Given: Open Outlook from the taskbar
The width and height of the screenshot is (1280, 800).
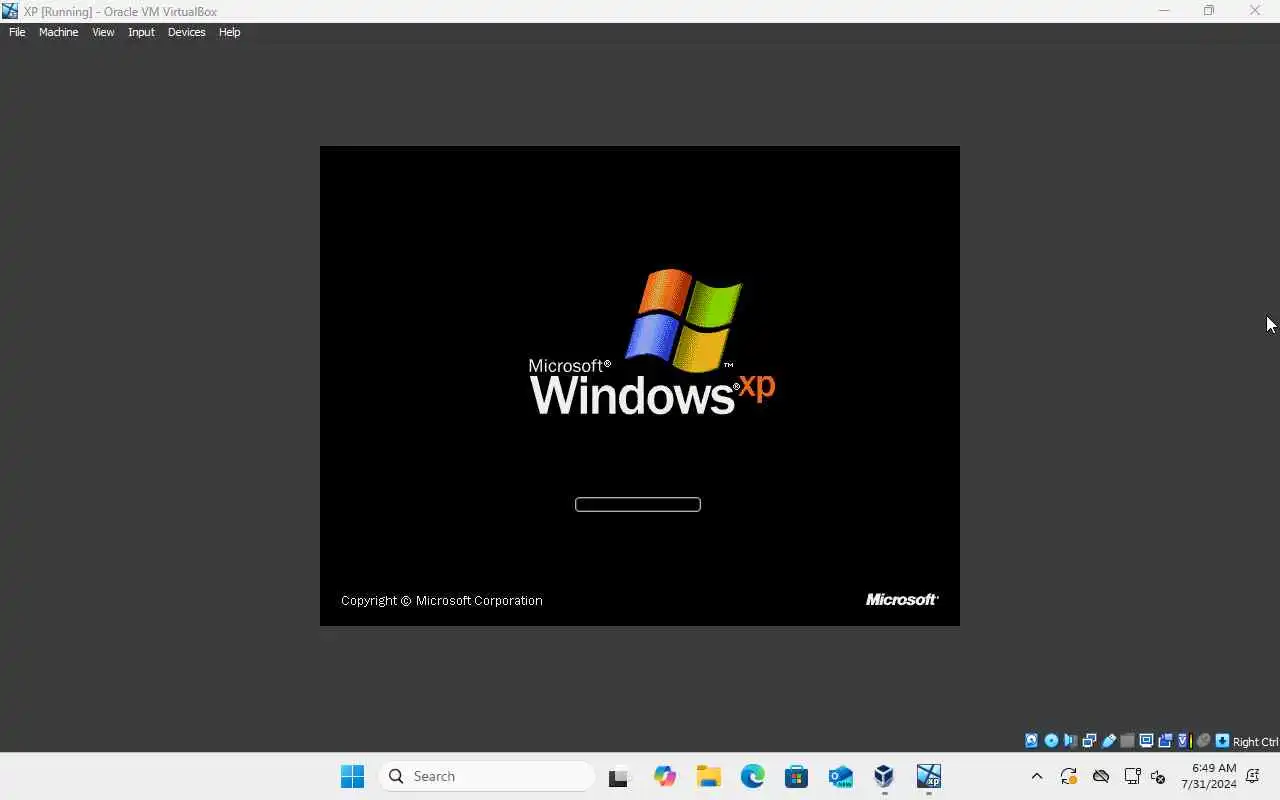Looking at the screenshot, I should pos(840,776).
